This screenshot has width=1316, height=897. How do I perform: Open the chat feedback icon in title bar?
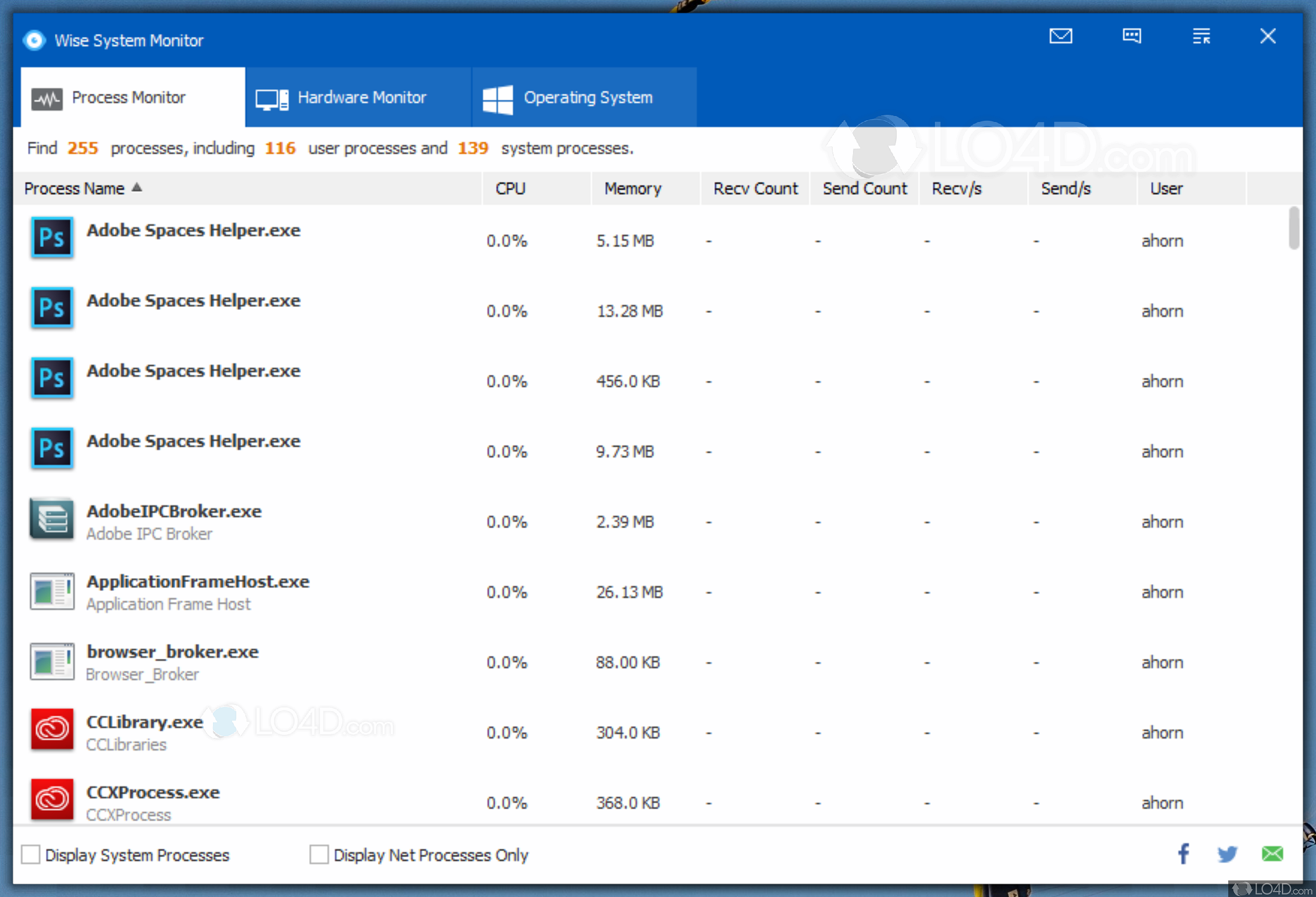[1131, 36]
